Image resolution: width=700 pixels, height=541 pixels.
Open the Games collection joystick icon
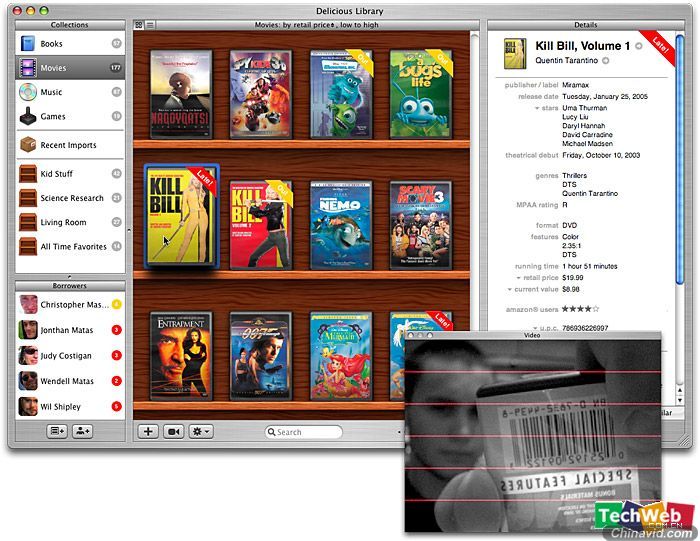pos(28,116)
